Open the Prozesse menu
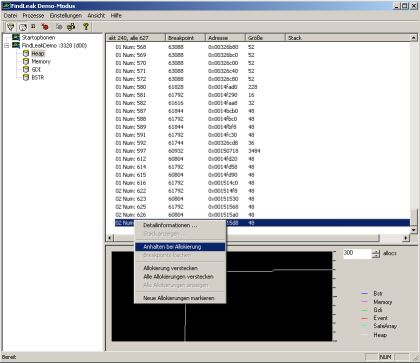 click(x=33, y=16)
